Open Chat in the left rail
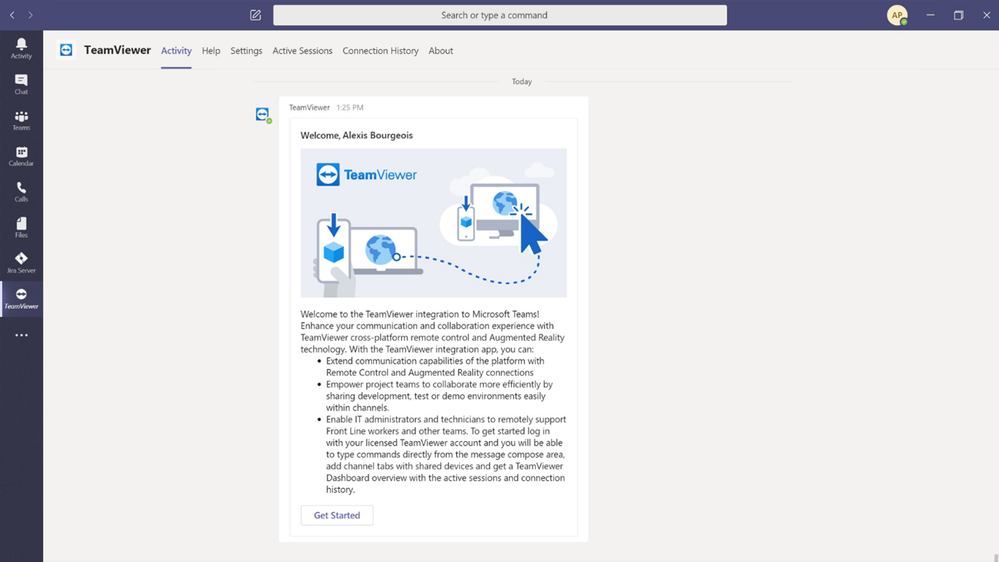Viewport: 999px width, 562px height. (21, 84)
